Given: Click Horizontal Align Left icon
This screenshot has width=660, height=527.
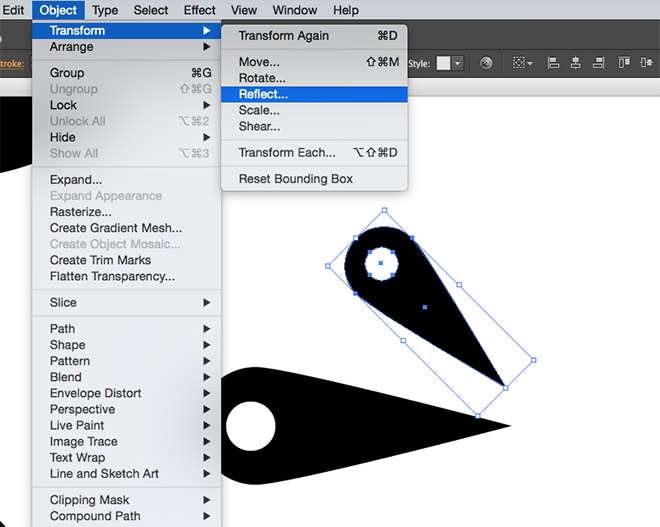Looking at the screenshot, I should 553,63.
